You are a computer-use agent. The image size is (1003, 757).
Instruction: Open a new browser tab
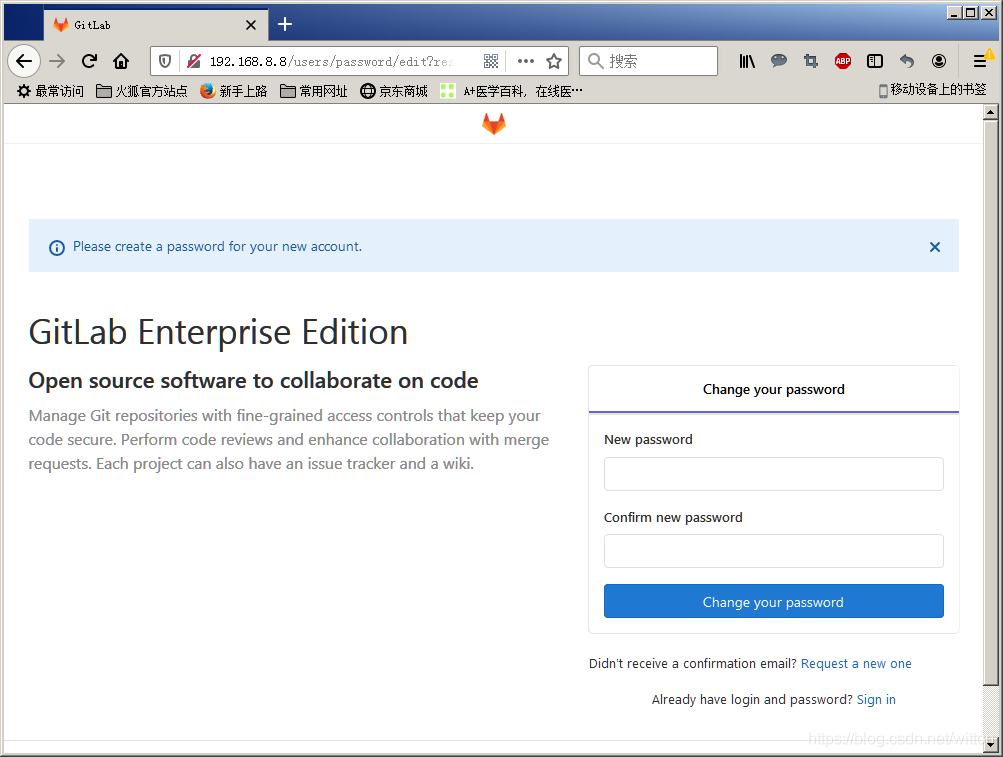[285, 24]
